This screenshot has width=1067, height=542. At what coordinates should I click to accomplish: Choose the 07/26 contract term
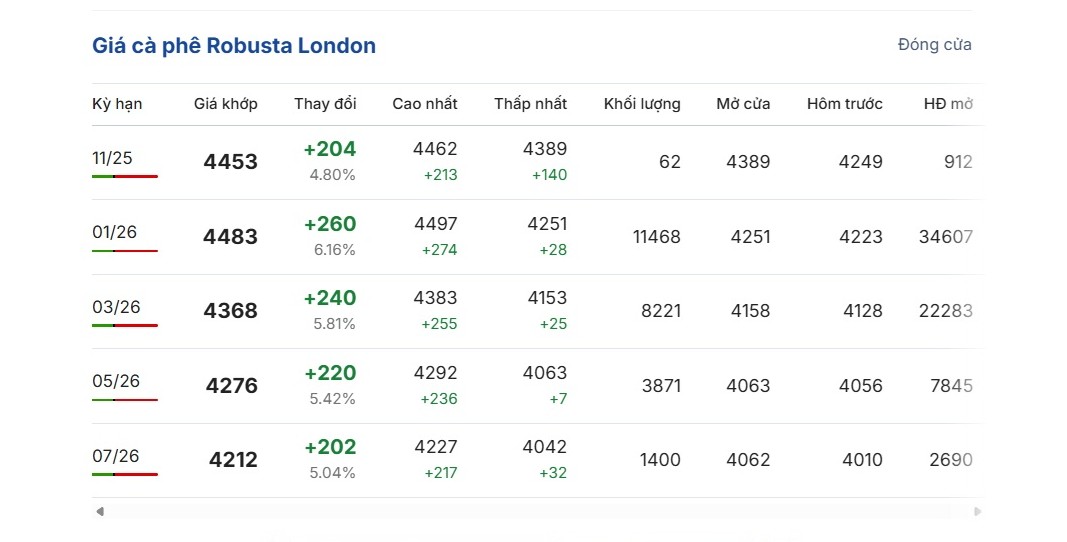116,456
